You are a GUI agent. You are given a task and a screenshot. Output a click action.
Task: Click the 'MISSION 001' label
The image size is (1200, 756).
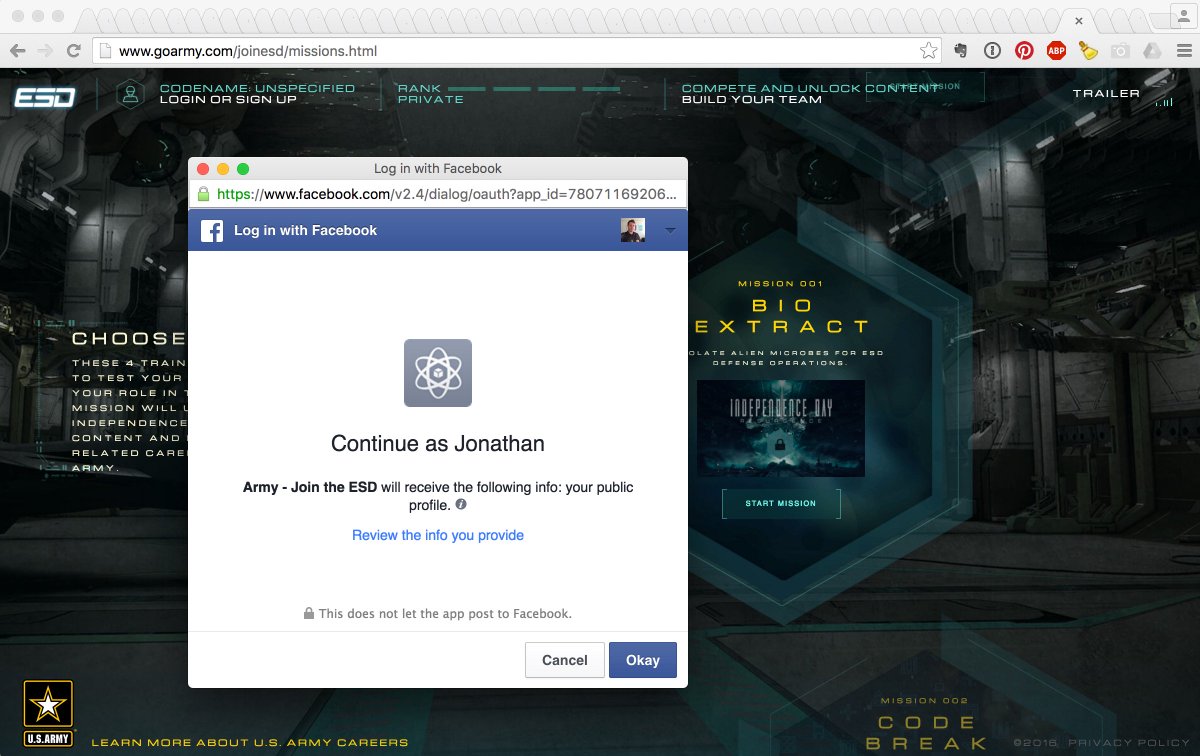pyautogui.click(x=781, y=284)
